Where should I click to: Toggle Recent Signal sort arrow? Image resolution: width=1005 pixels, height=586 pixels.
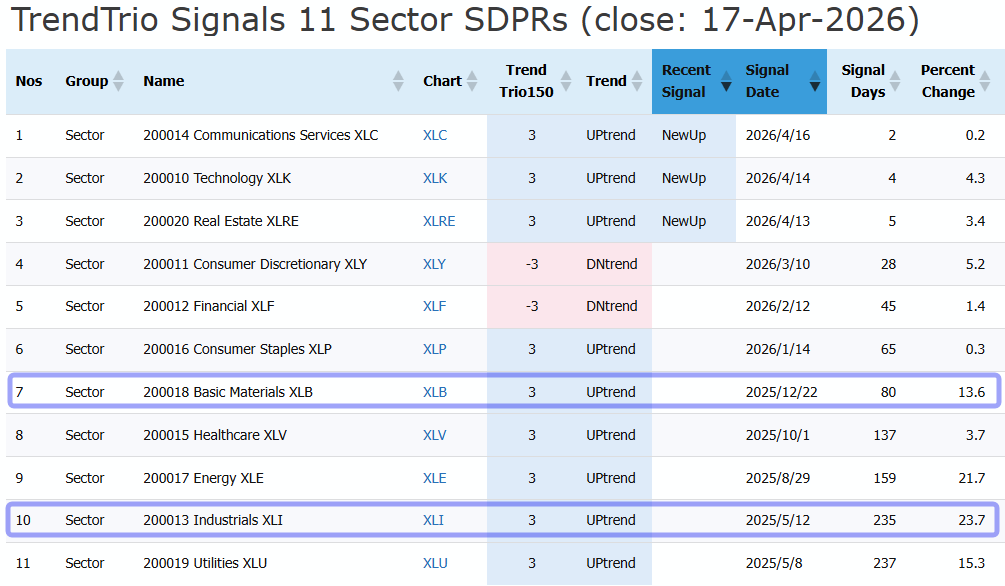point(725,82)
